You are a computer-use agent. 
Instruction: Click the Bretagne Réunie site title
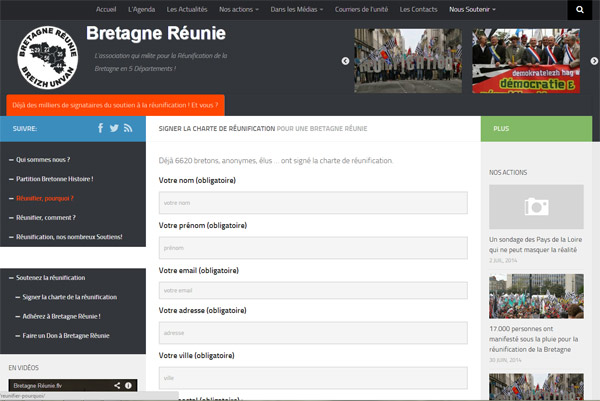(156, 33)
